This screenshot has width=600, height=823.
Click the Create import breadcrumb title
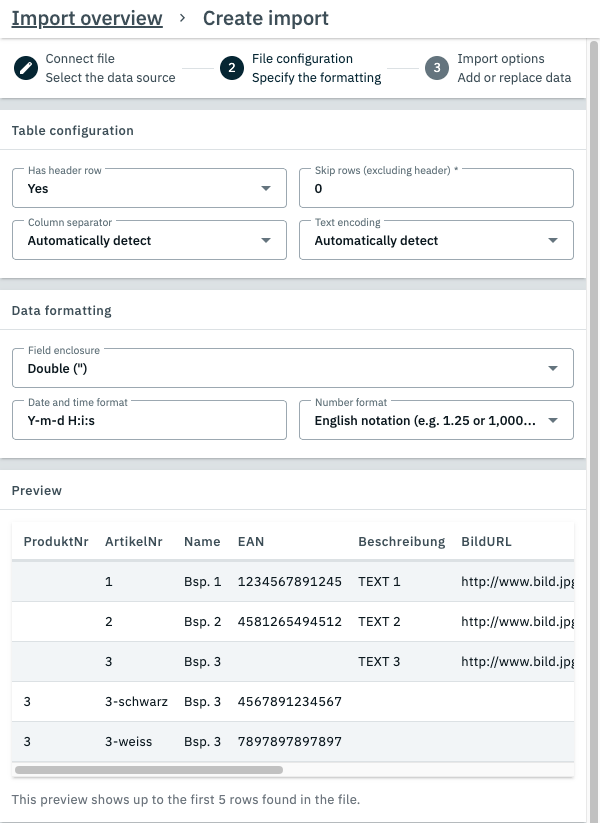pos(266,18)
